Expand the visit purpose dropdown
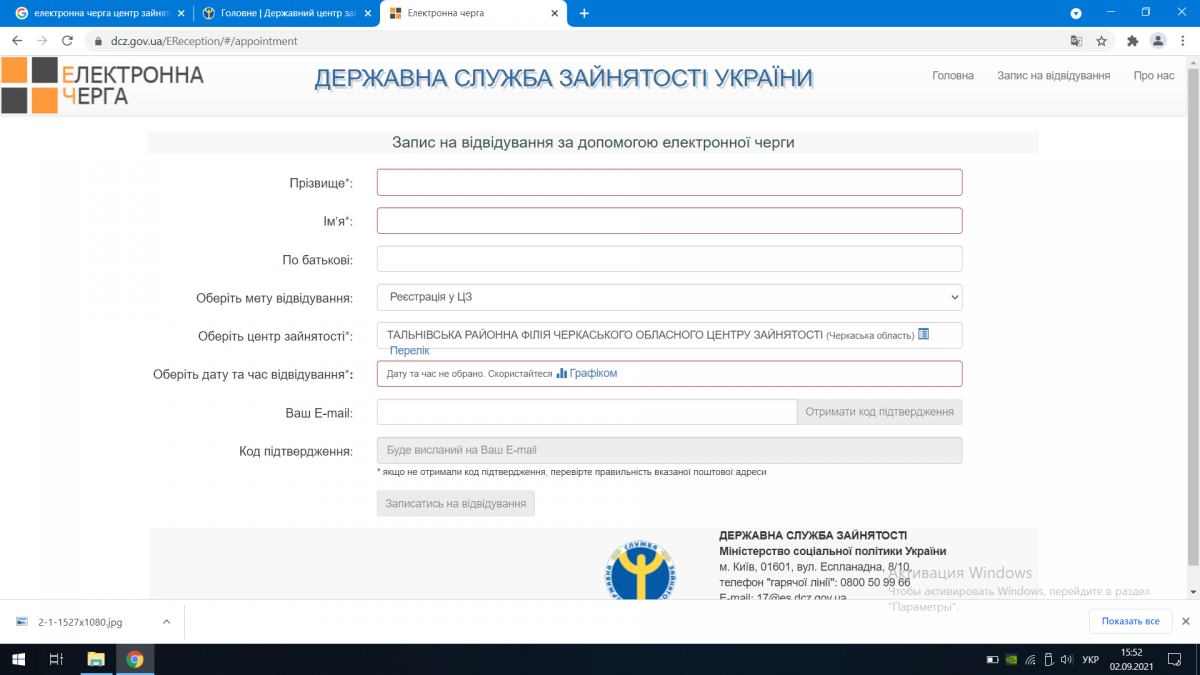This screenshot has width=1200, height=675. pos(669,297)
